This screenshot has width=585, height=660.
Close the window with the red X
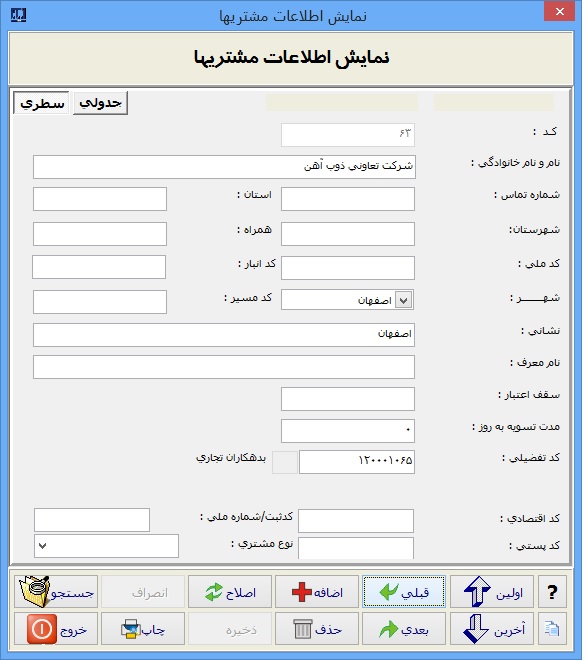(559, 11)
